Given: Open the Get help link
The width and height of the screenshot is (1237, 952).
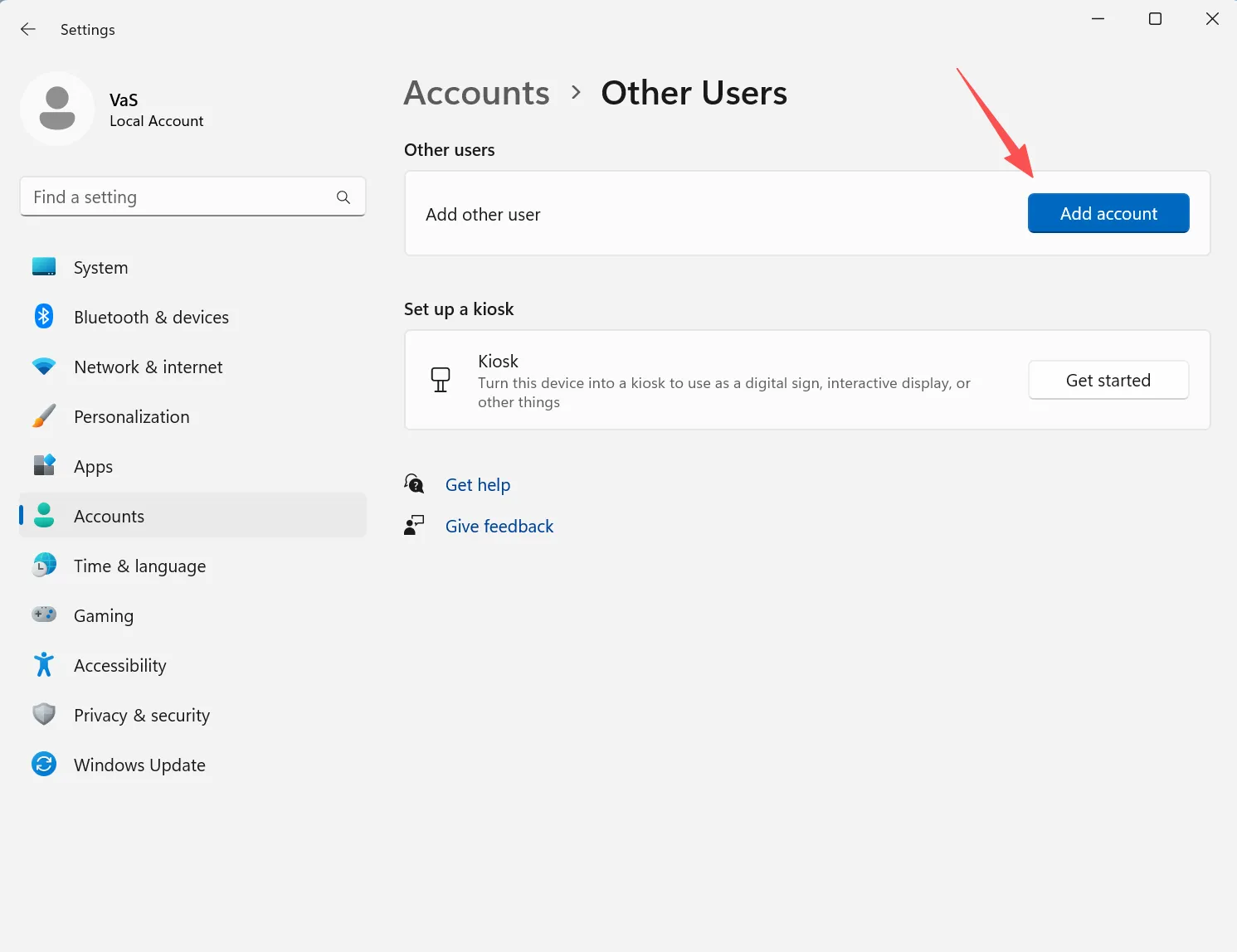Looking at the screenshot, I should [x=478, y=484].
